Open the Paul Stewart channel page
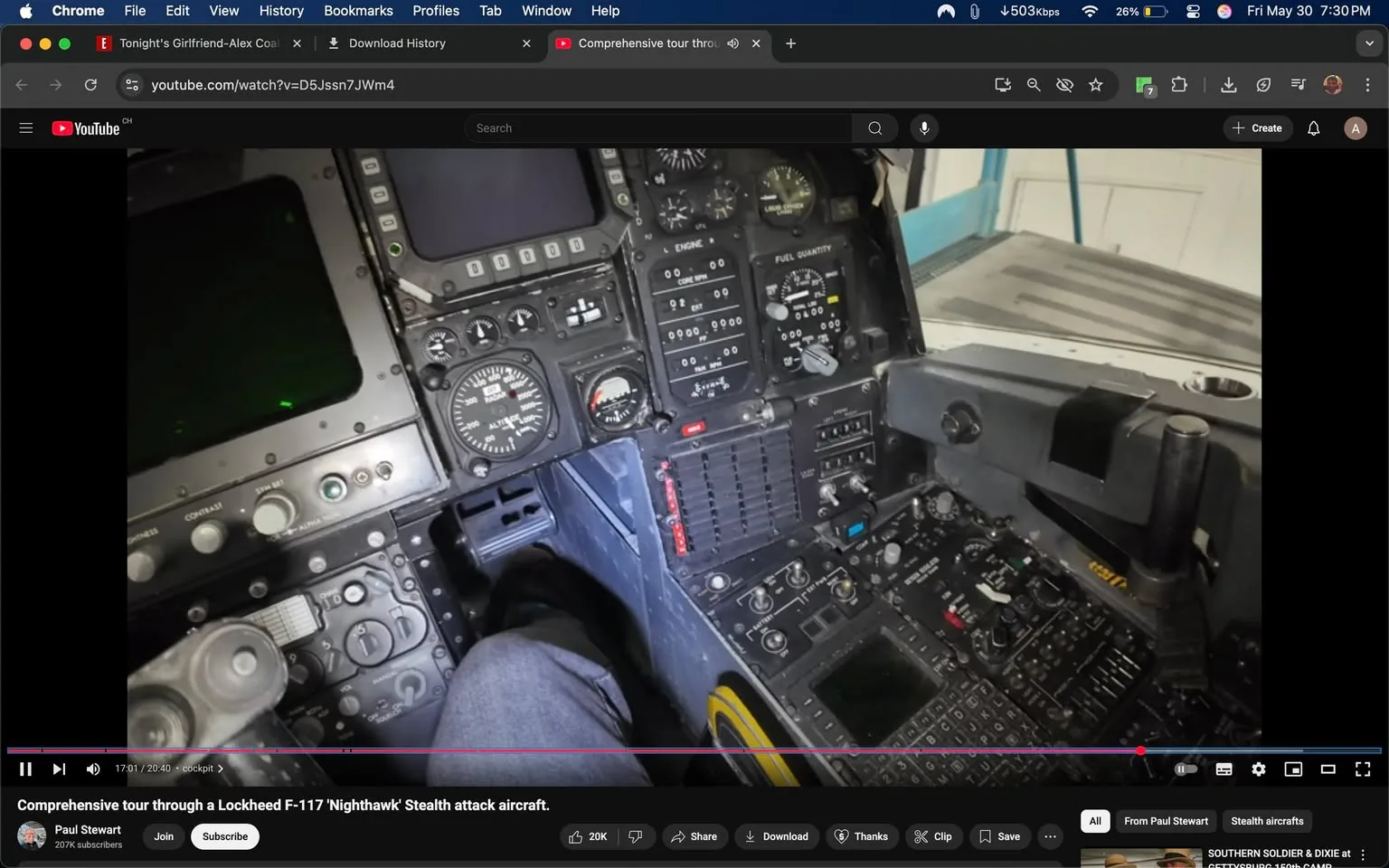 pos(88,829)
